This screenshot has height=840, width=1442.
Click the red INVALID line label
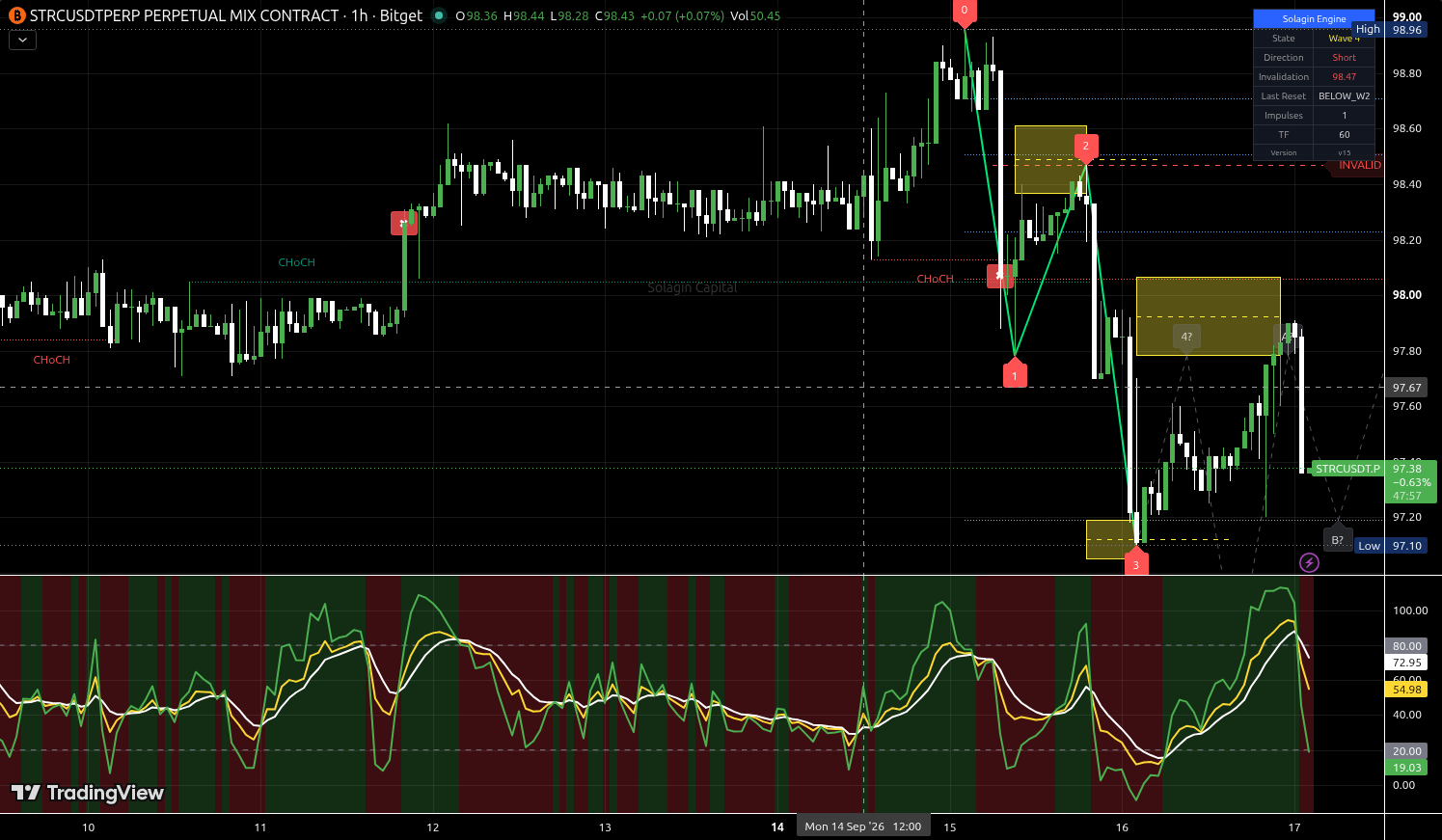[x=1360, y=165]
